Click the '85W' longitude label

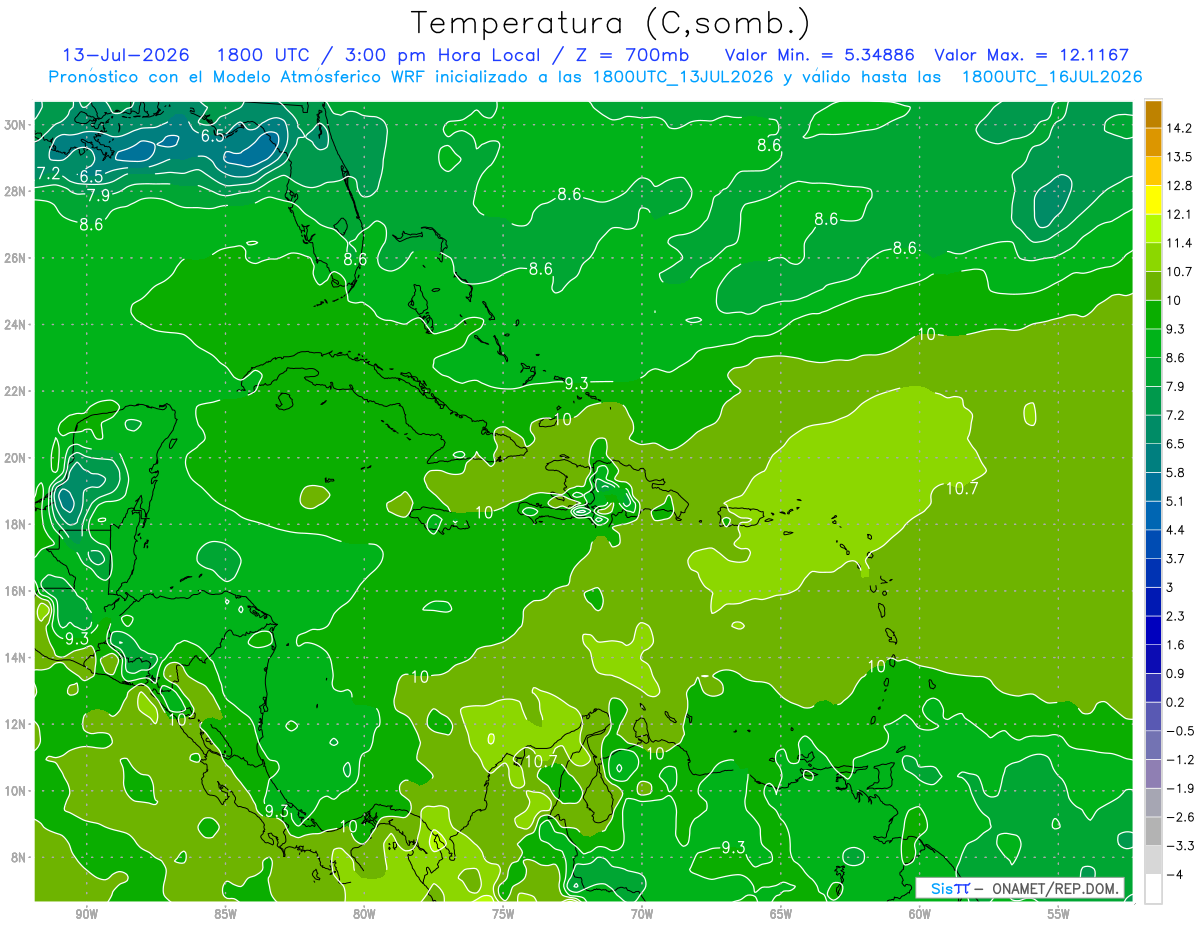[x=225, y=913]
